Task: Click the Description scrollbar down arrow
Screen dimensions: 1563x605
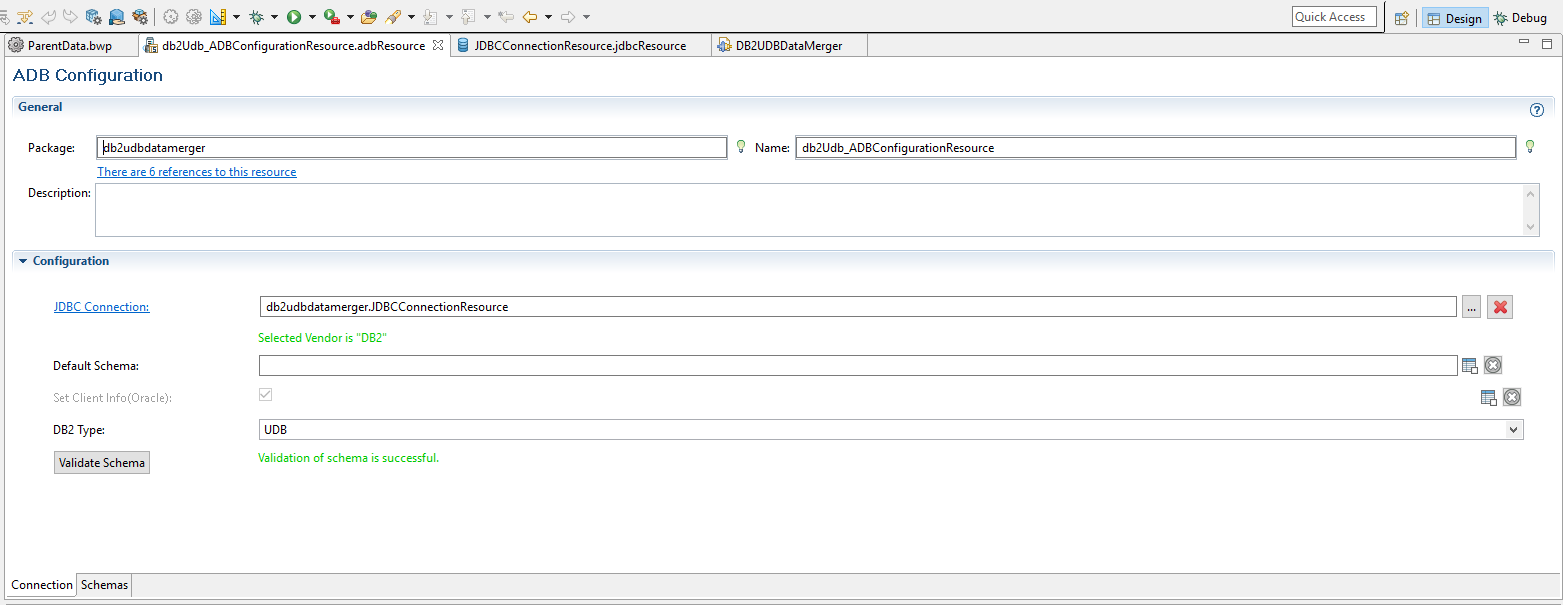Action: [1532, 228]
